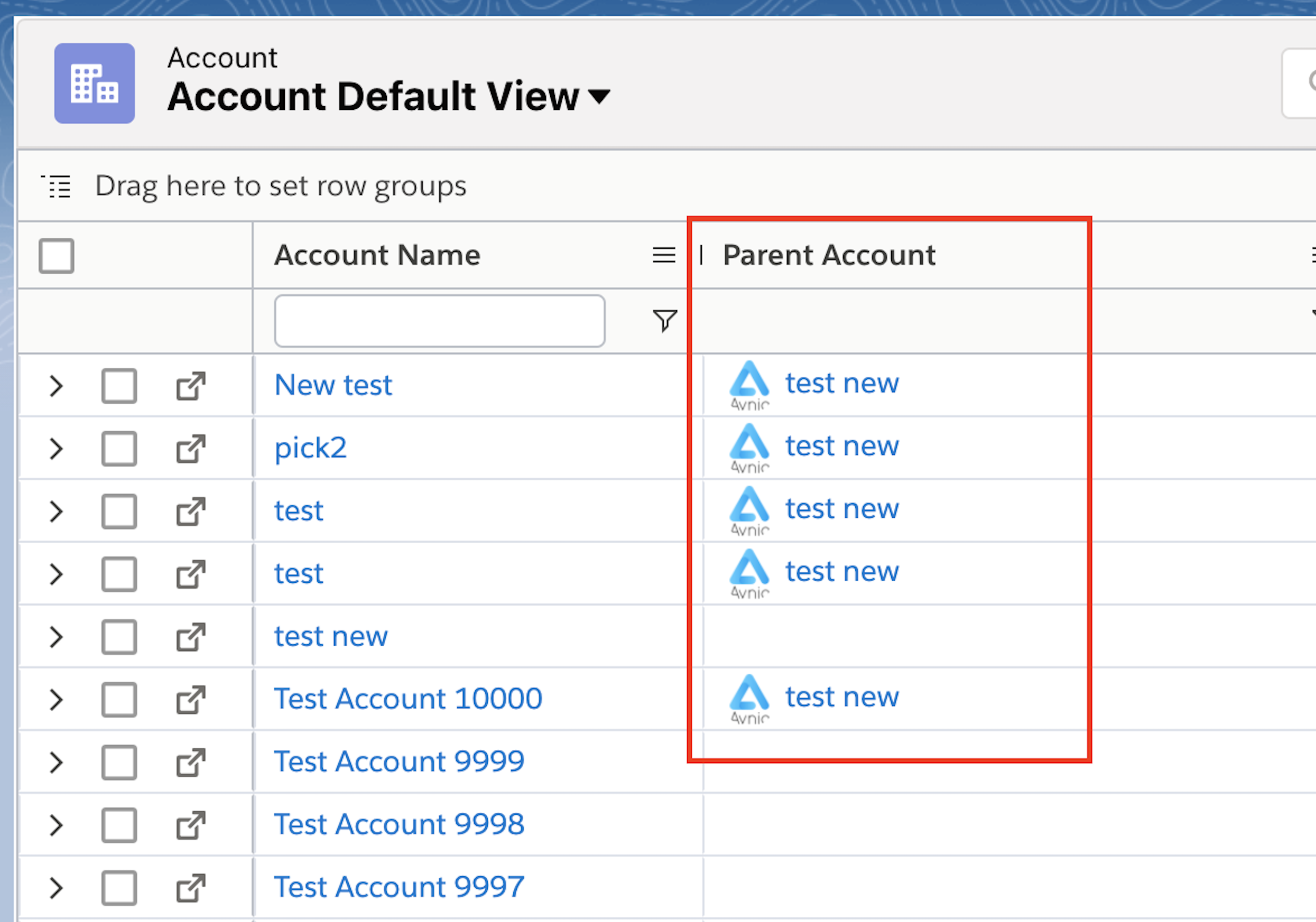This screenshot has height=922, width=1316.
Task: Open the Account Default View dropdown
Action: (x=599, y=97)
